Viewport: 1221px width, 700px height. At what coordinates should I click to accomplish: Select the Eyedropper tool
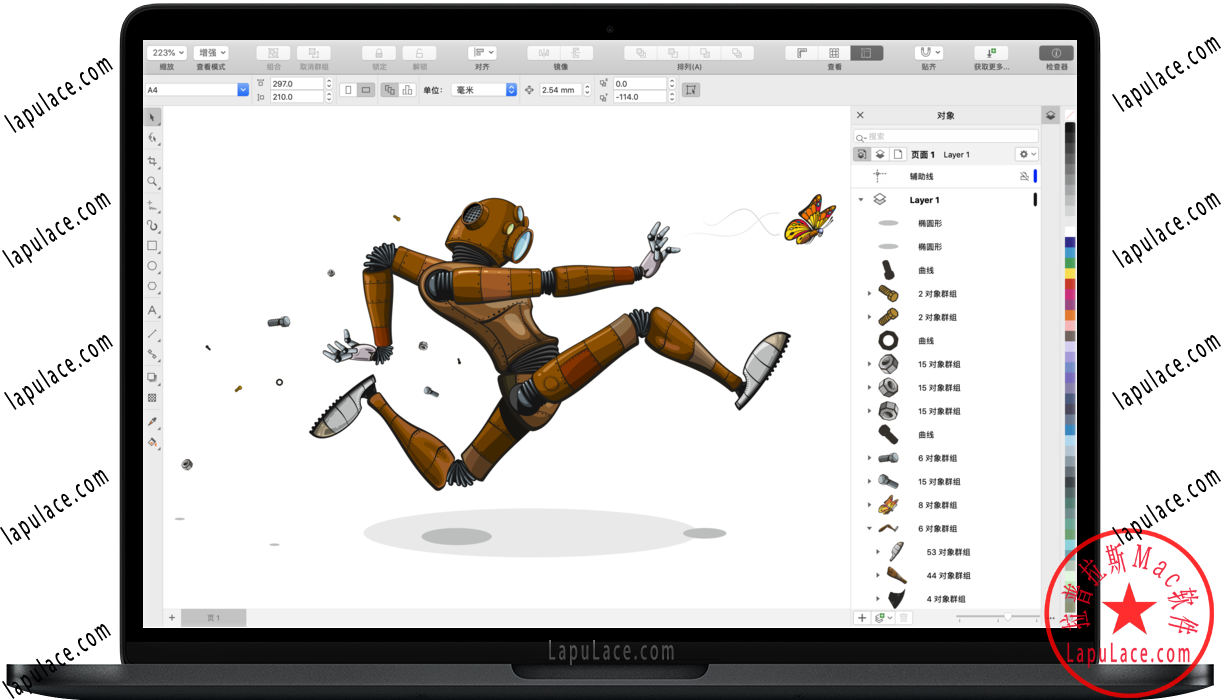(x=152, y=422)
